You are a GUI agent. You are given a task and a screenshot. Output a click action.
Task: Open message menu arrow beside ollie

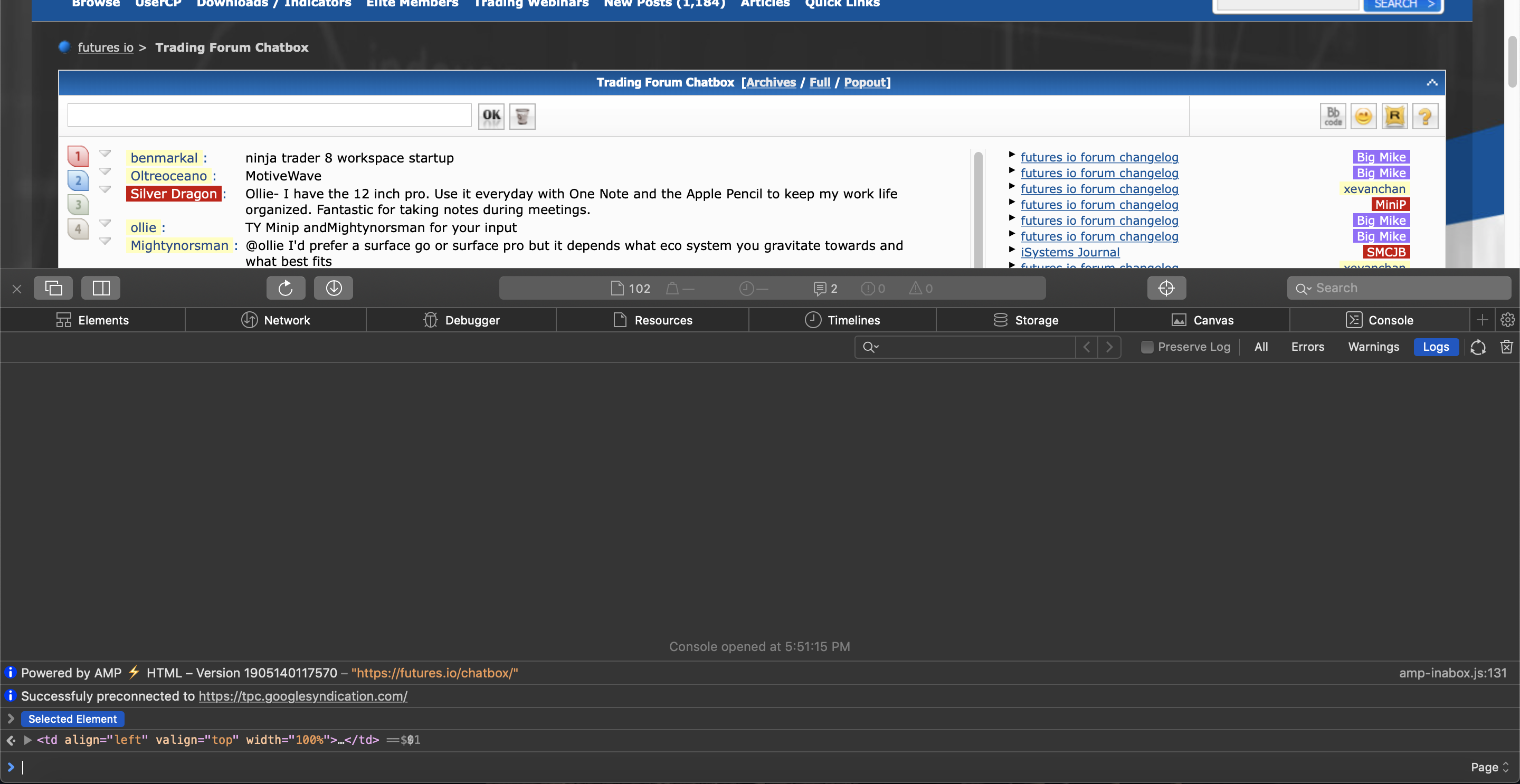[x=105, y=223]
